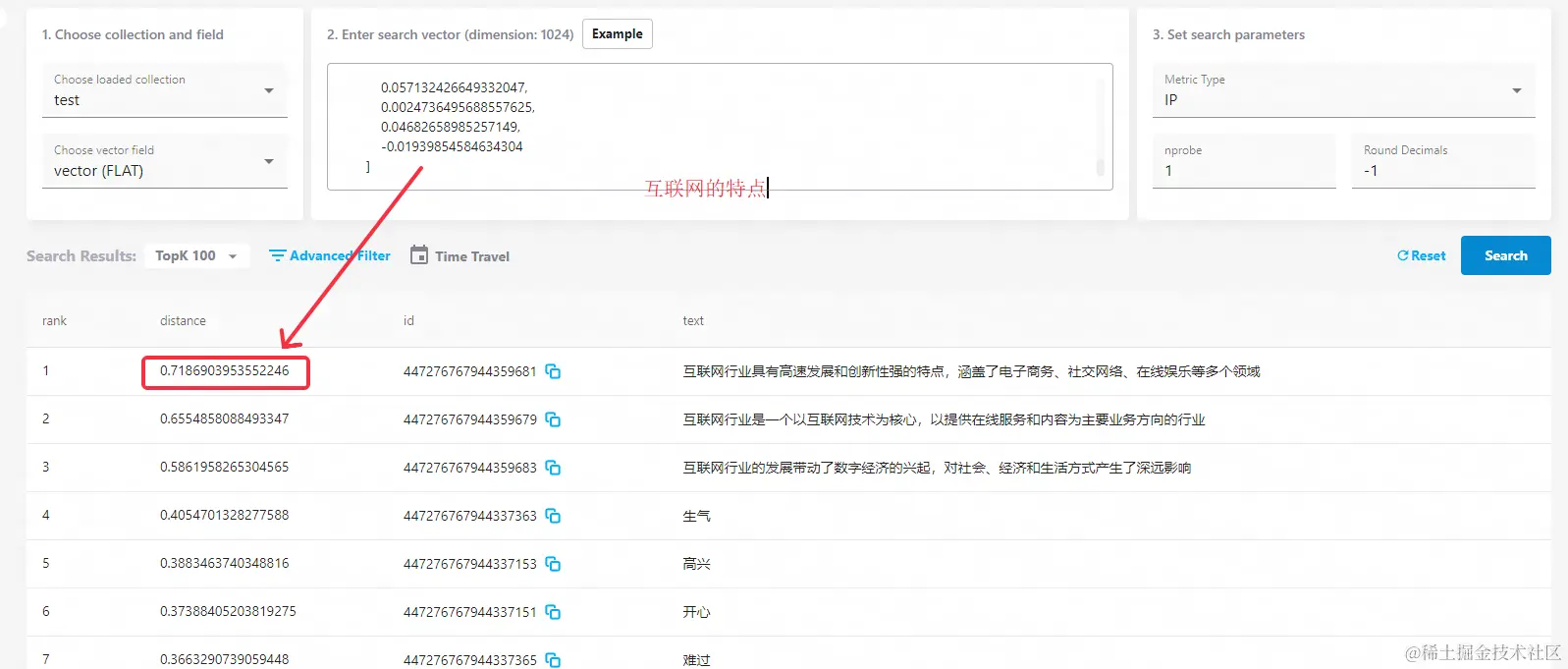Click the id number 447276767944359681
This screenshot has height=669, width=1568.
[470, 371]
